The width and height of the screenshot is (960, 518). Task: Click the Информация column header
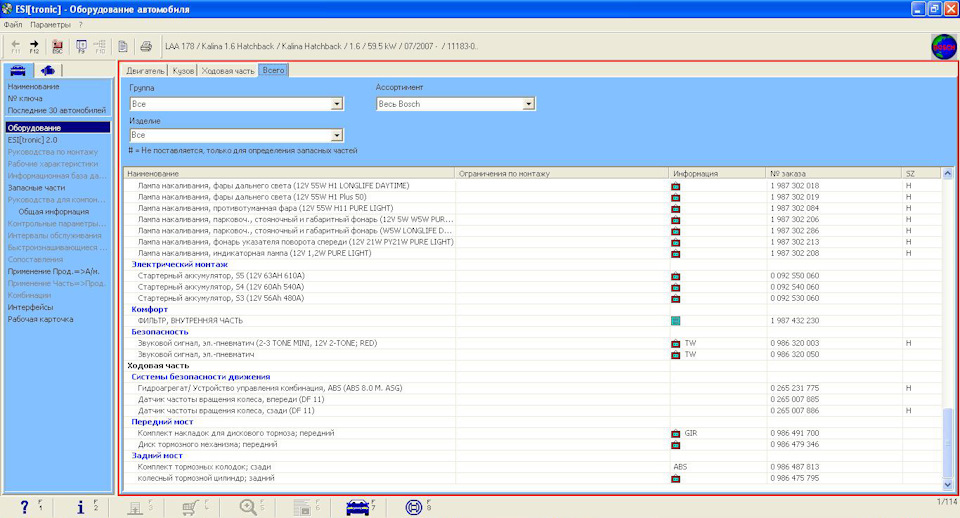click(717, 174)
